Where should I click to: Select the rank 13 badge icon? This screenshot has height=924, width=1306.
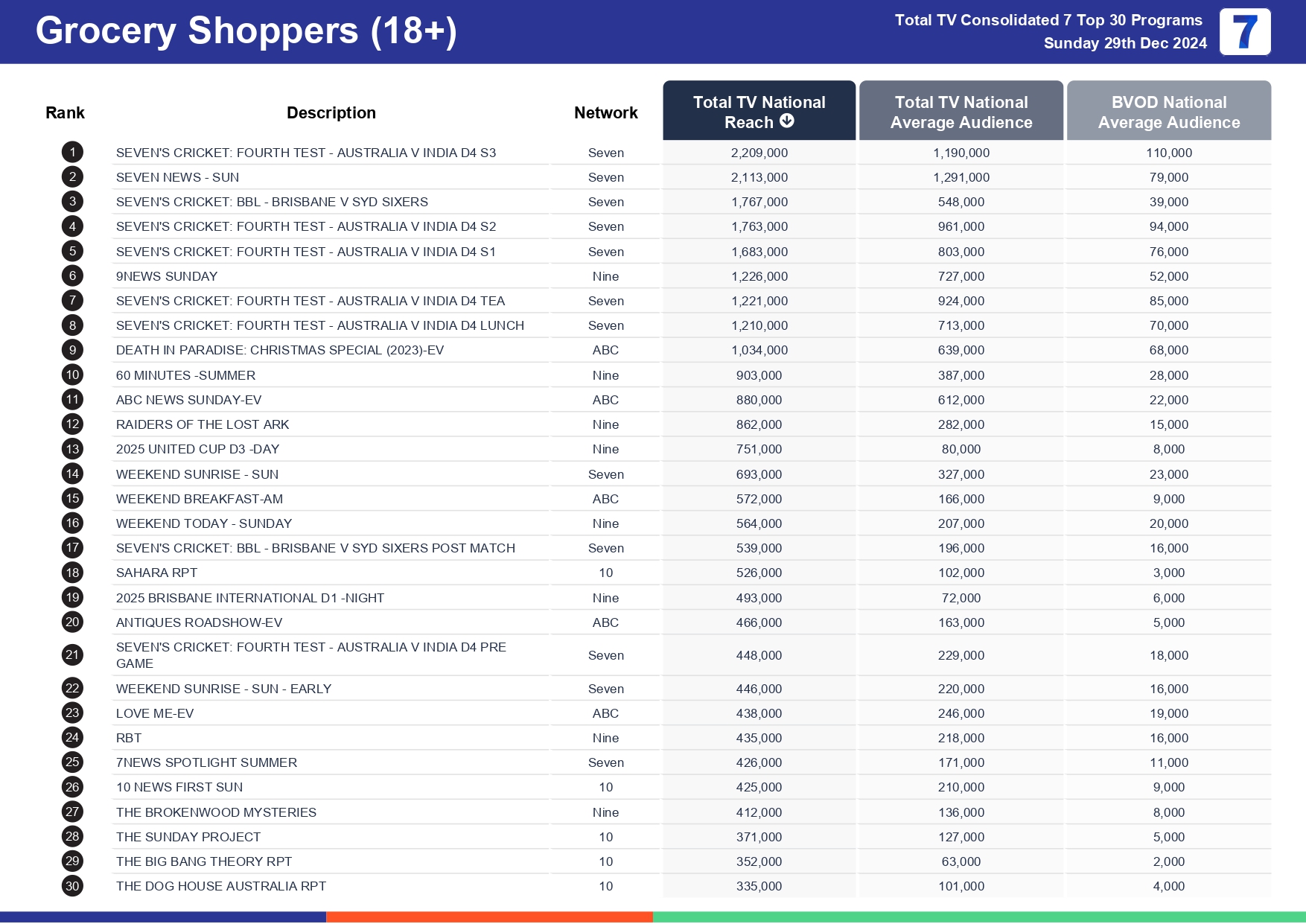72,449
